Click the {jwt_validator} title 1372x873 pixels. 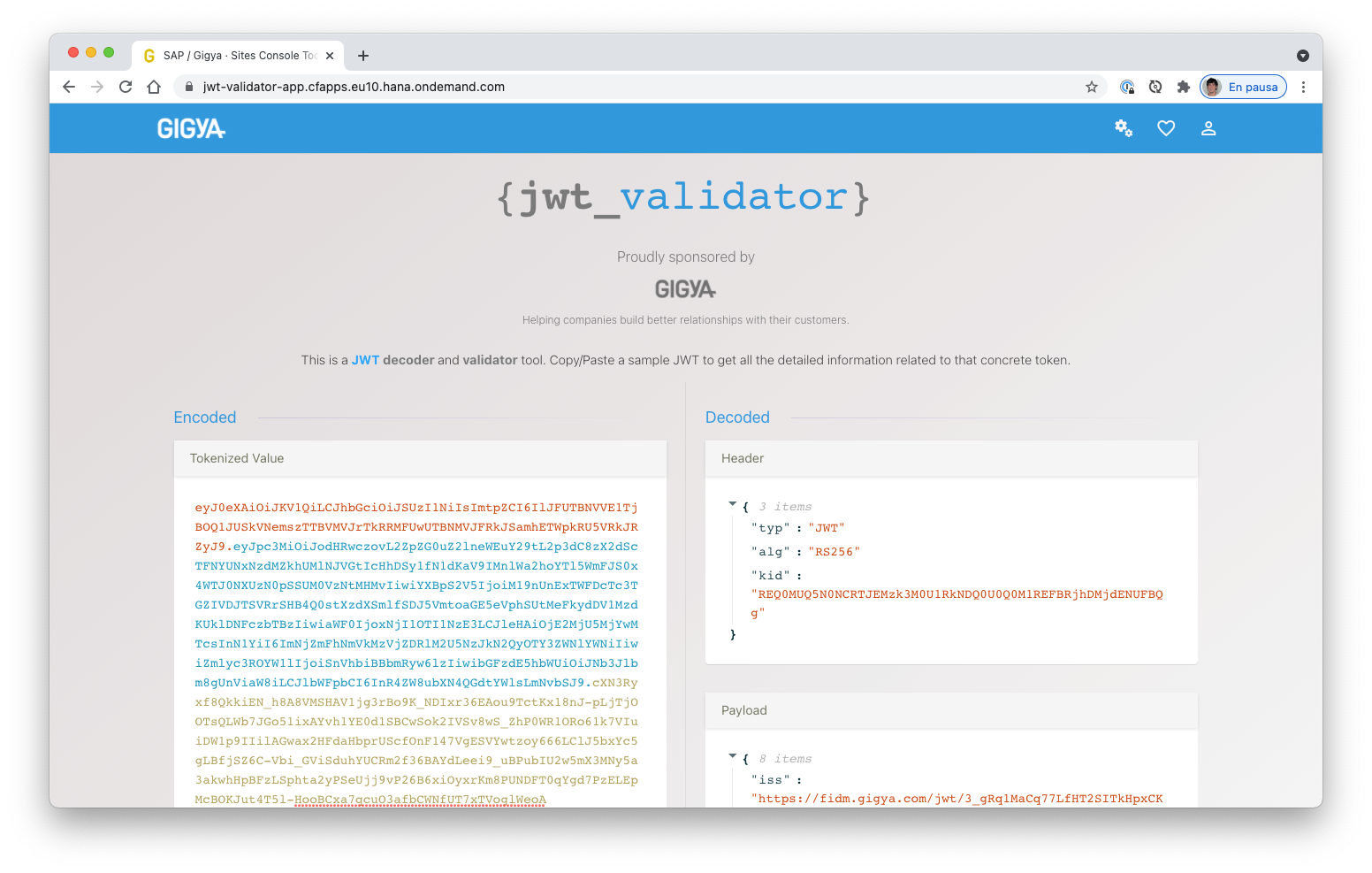point(684,197)
